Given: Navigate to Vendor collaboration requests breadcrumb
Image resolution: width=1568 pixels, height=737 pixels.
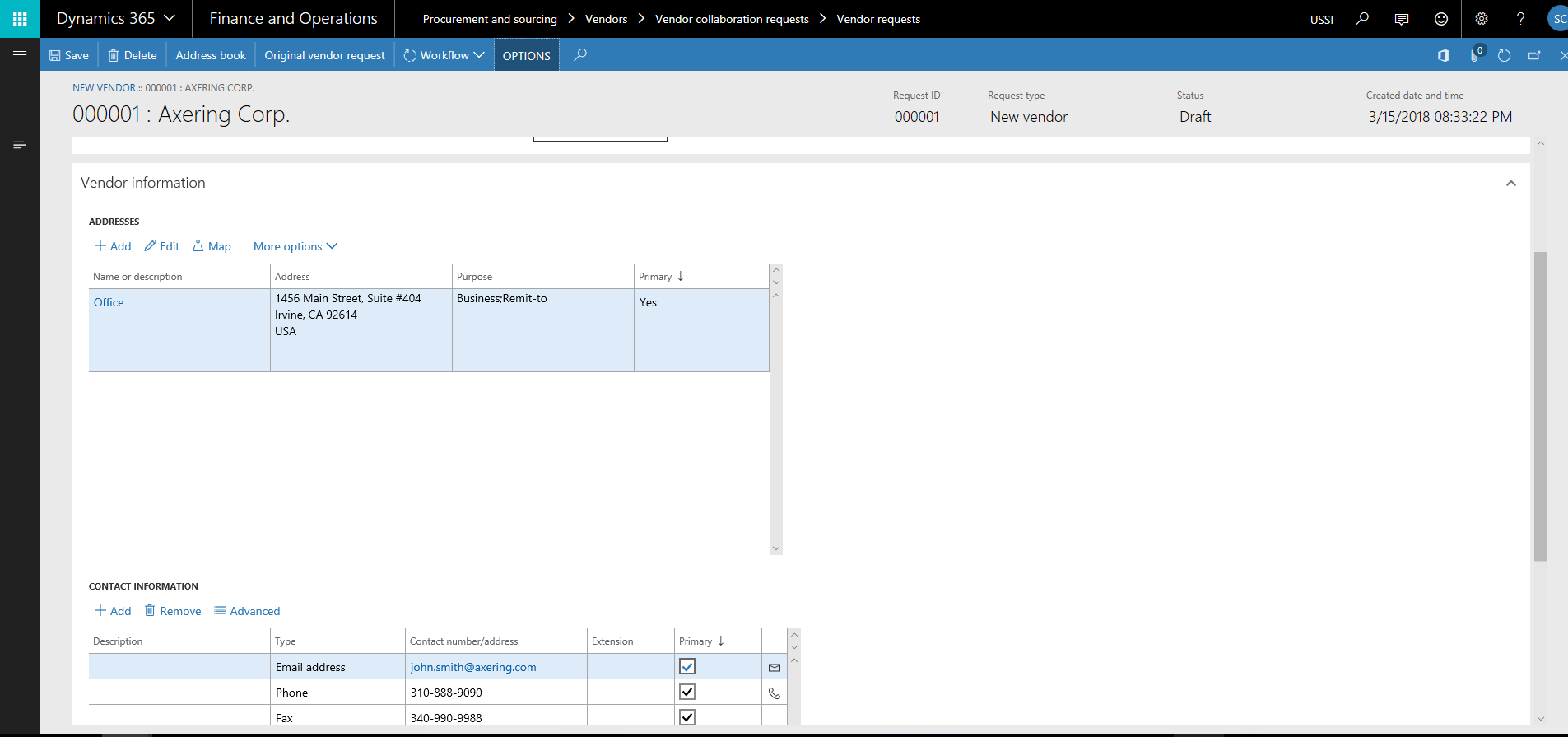Looking at the screenshot, I should (x=731, y=19).
